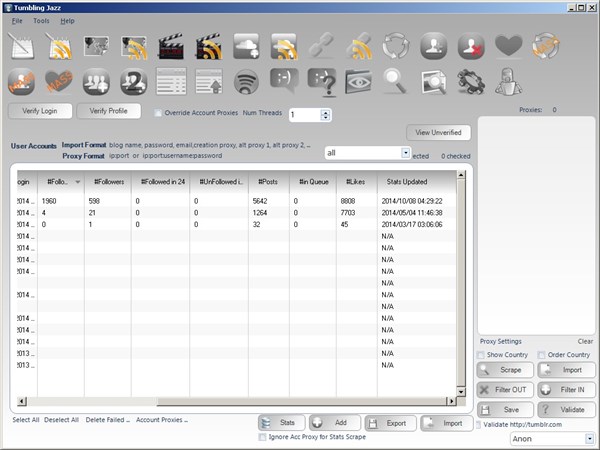The width and height of the screenshot is (600, 450).
Task: Click the robot figure icon
Action: [x=508, y=82]
